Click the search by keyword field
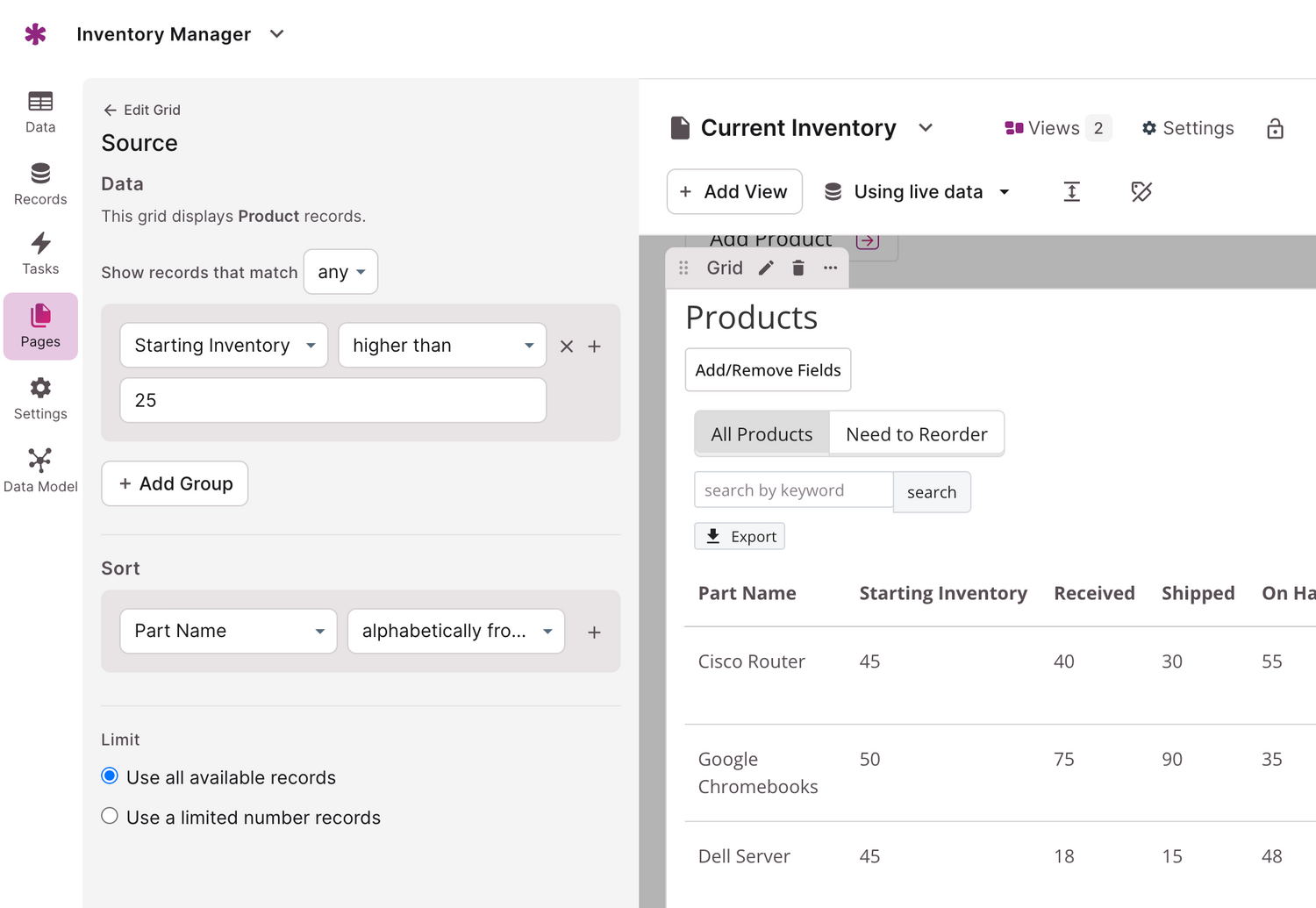The image size is (1316, 908). click(793, 490)
